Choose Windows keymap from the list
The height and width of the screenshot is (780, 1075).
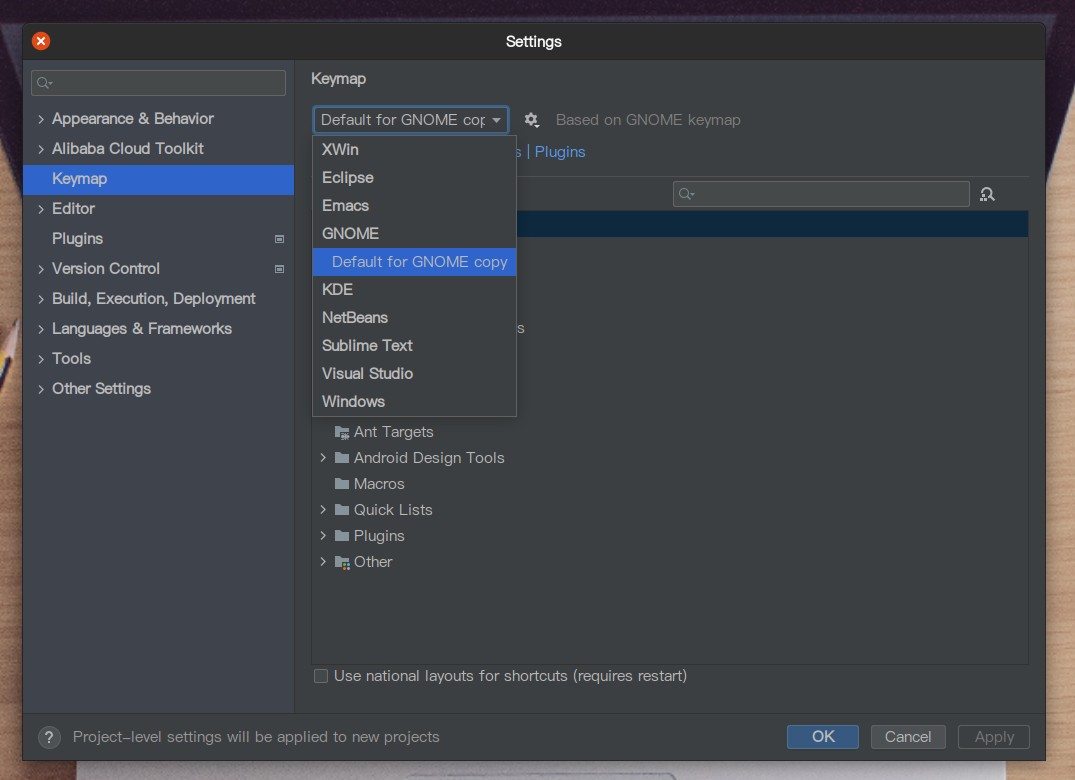(414, 402)
